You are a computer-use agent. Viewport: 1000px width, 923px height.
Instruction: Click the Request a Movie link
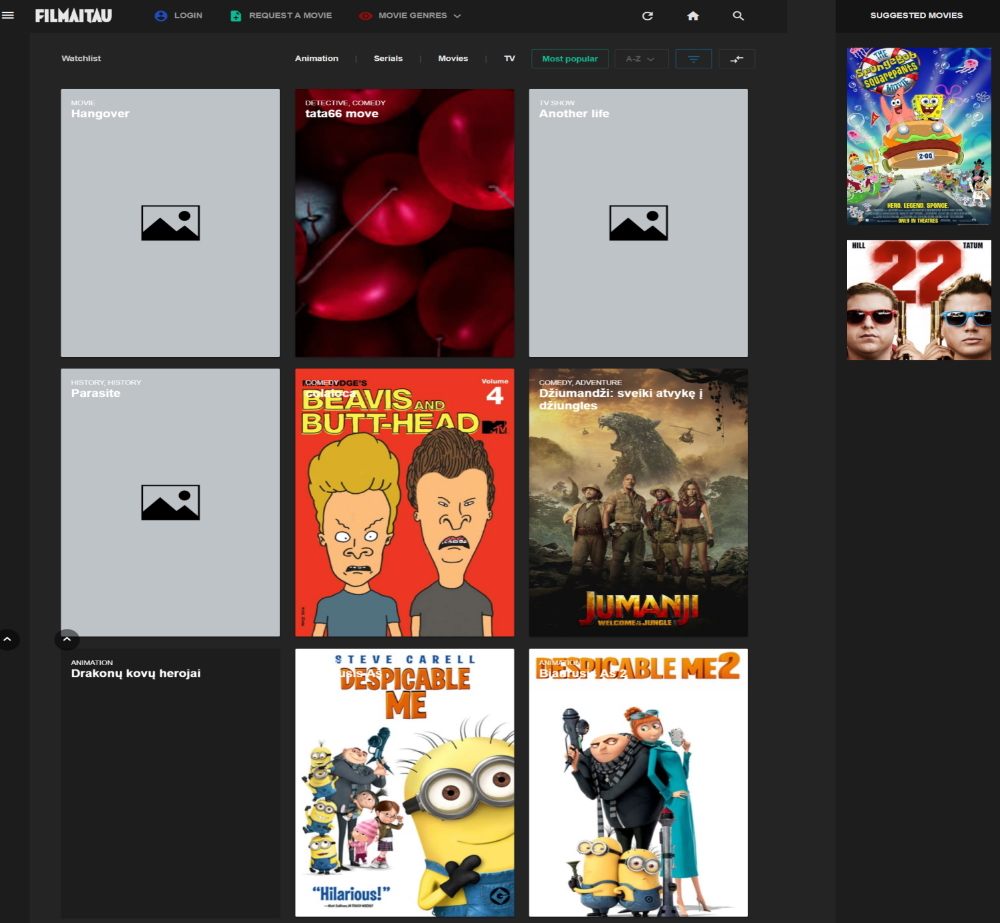coord(290,15)
